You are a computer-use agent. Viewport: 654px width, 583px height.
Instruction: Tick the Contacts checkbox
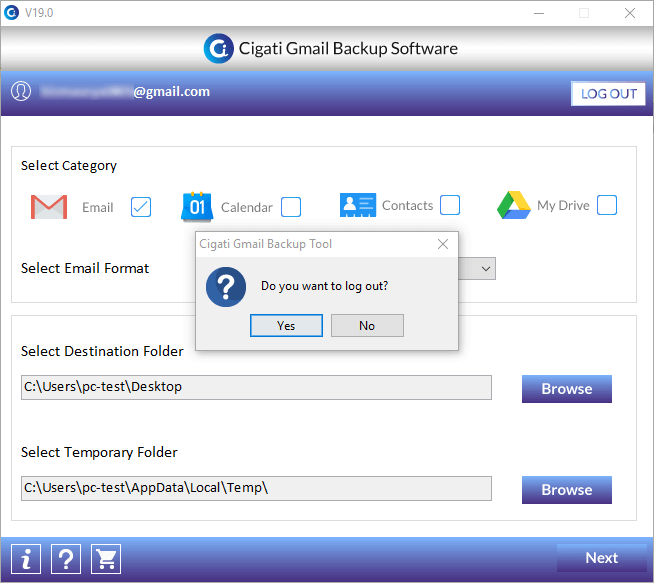pos(450,205)
